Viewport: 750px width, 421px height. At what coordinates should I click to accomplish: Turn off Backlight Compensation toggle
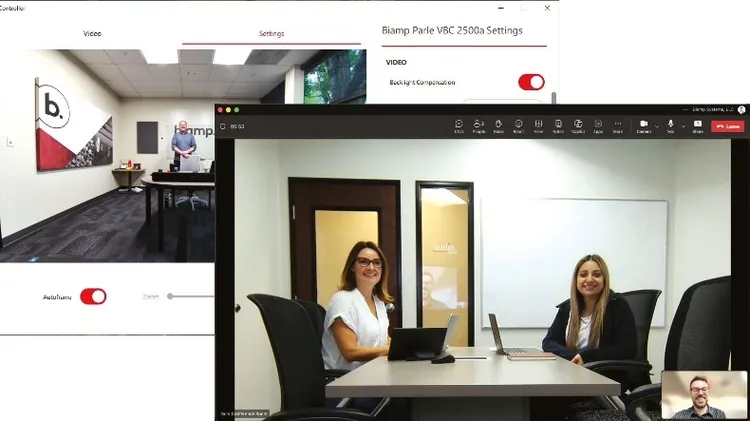pyautogui.click(x=531, y=82)
